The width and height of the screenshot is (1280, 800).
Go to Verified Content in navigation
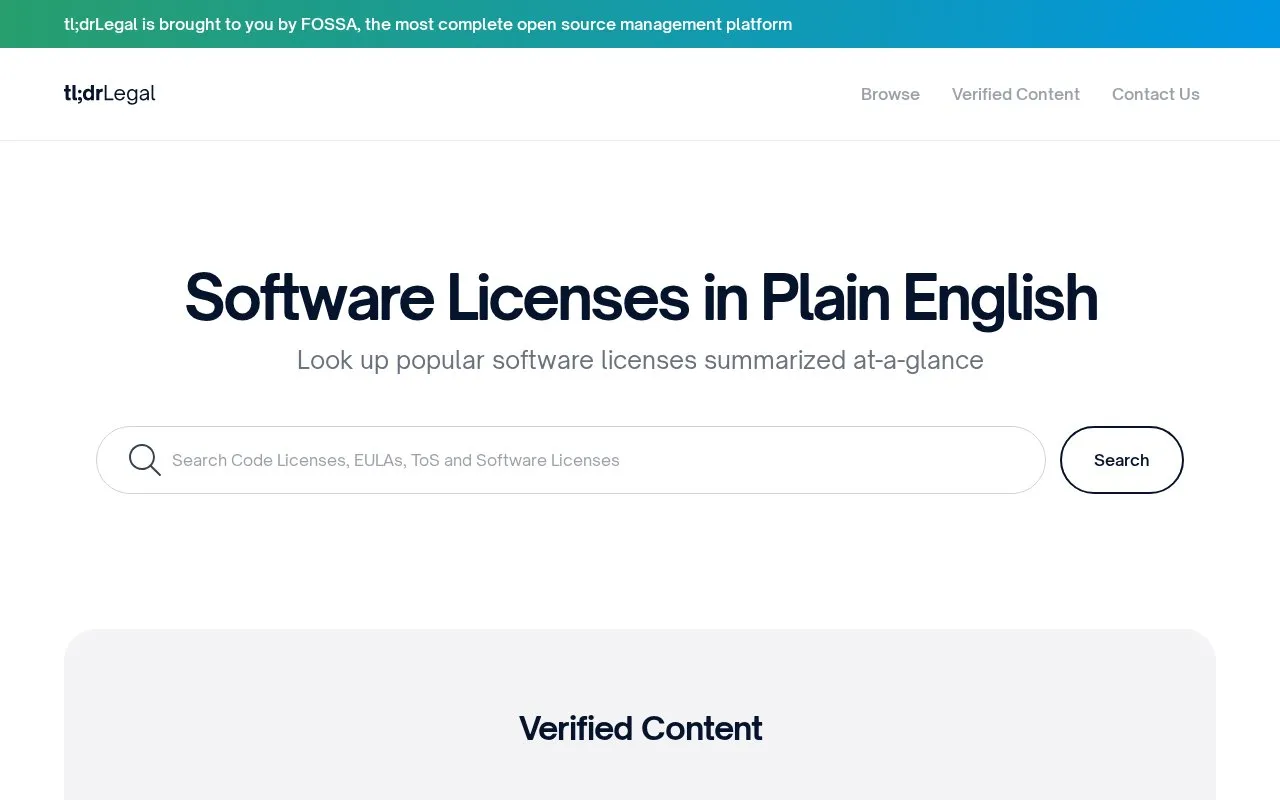[1016, 94]
